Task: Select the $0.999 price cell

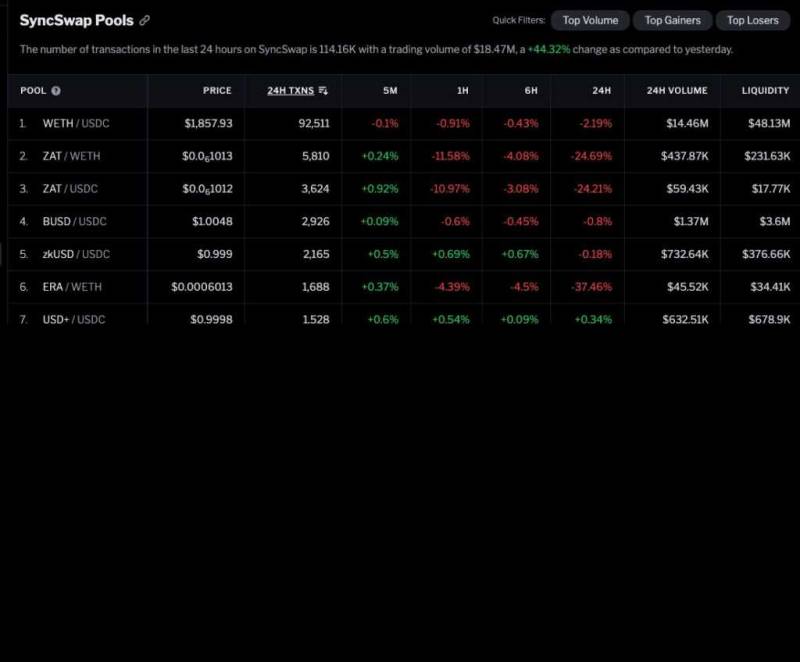Action: coord(215,254)
